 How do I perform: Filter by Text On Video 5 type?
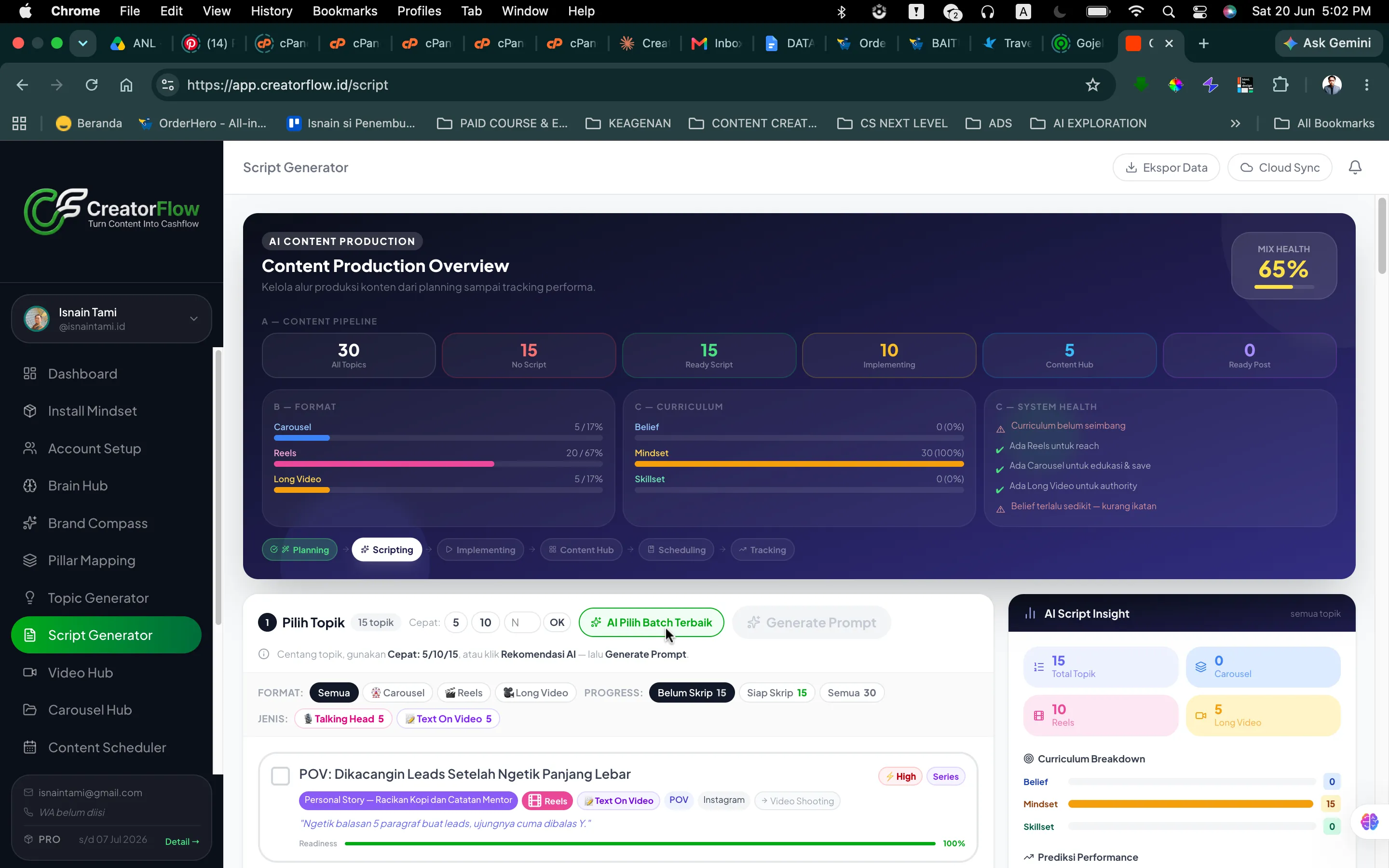coord(448,719)
